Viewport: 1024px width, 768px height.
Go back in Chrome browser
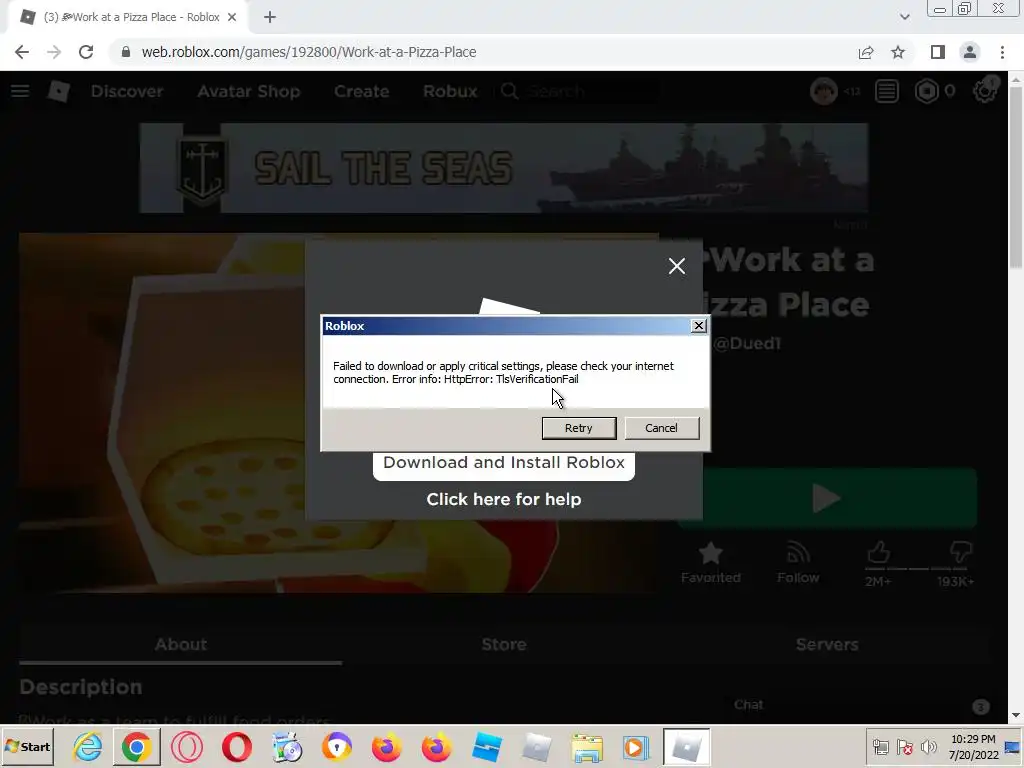coord(22,52)
